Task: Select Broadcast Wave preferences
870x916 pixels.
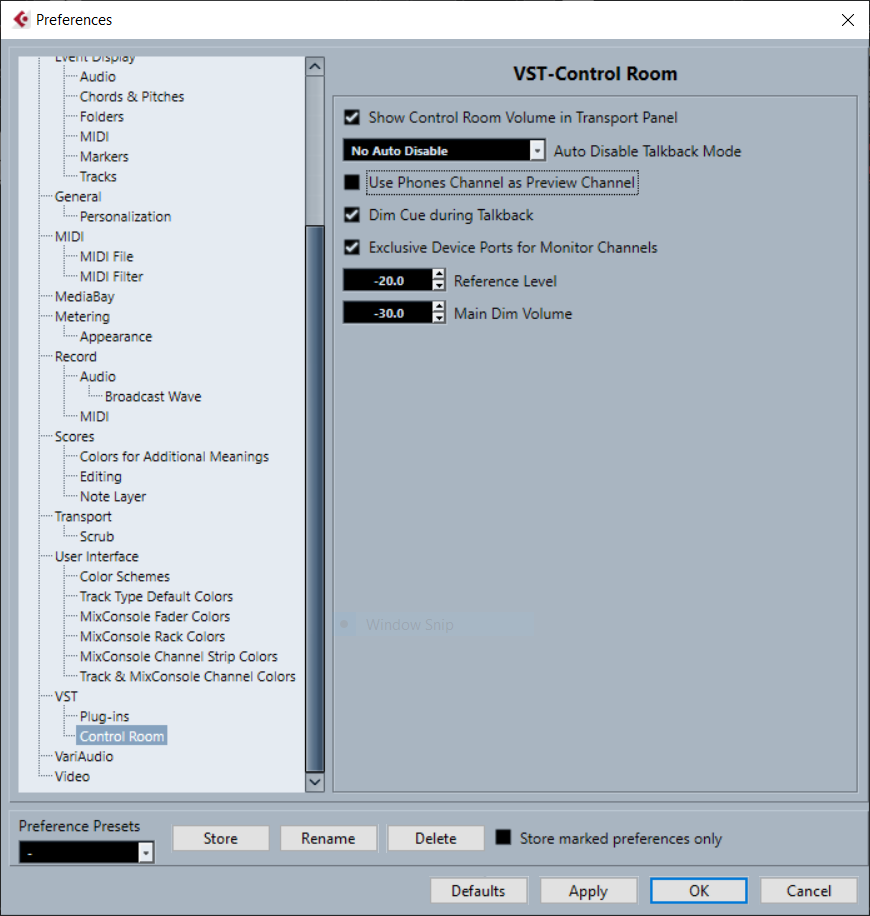Action: (x=153, y=396)
